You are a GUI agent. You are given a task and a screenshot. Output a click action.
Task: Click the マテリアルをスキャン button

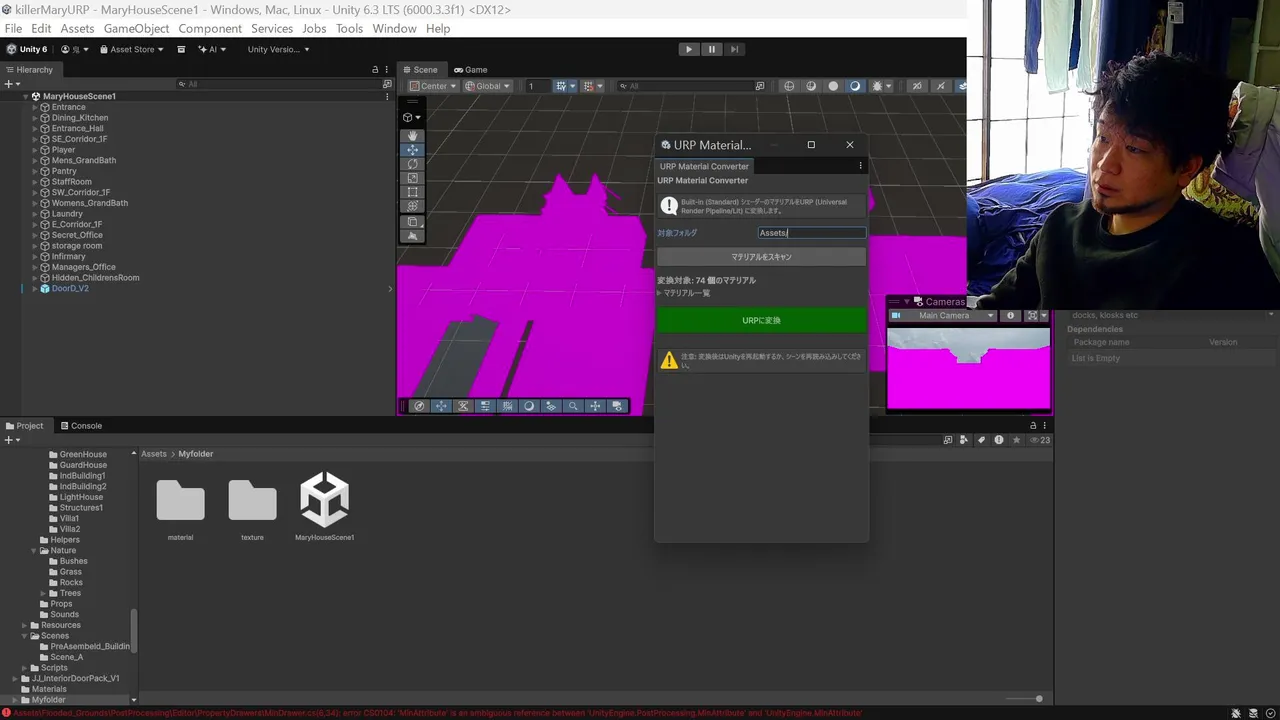[x=761, y=257]
